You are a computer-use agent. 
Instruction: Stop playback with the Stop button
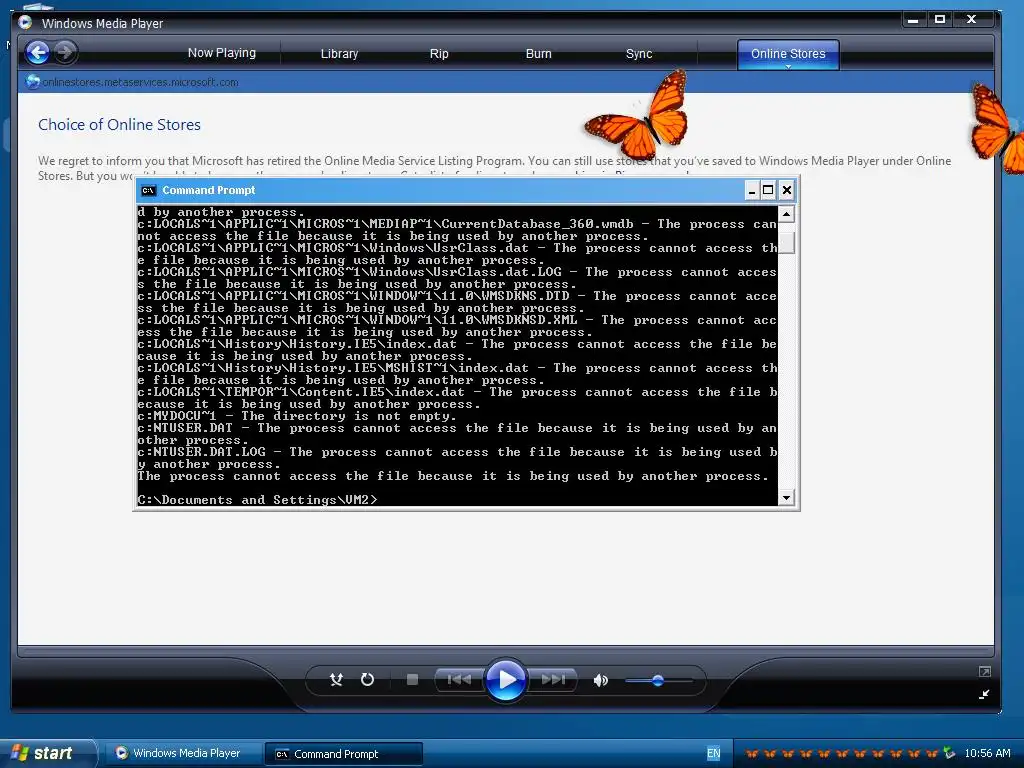click(412, 680)
